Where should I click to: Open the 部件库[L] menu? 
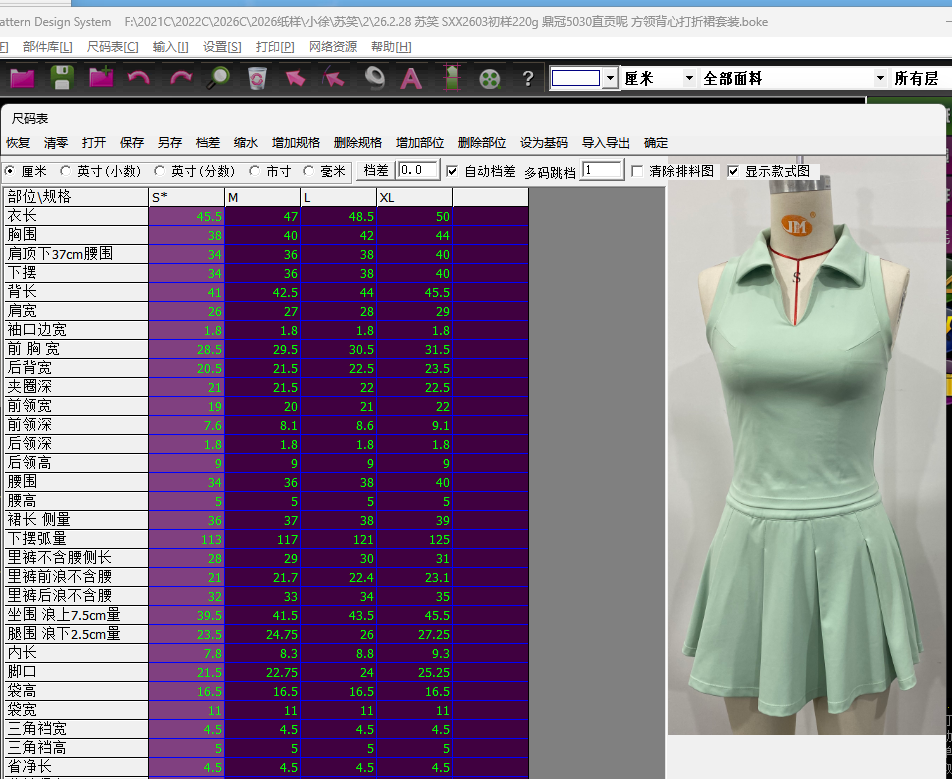coord(47,47)
